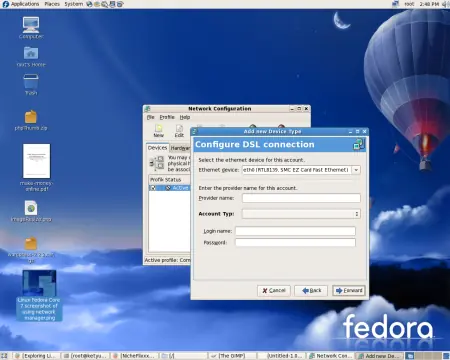The image size is (450, 360).
Task: Open the Account Type dropdown
Action: pyautogui.click(x=301, y=214)
